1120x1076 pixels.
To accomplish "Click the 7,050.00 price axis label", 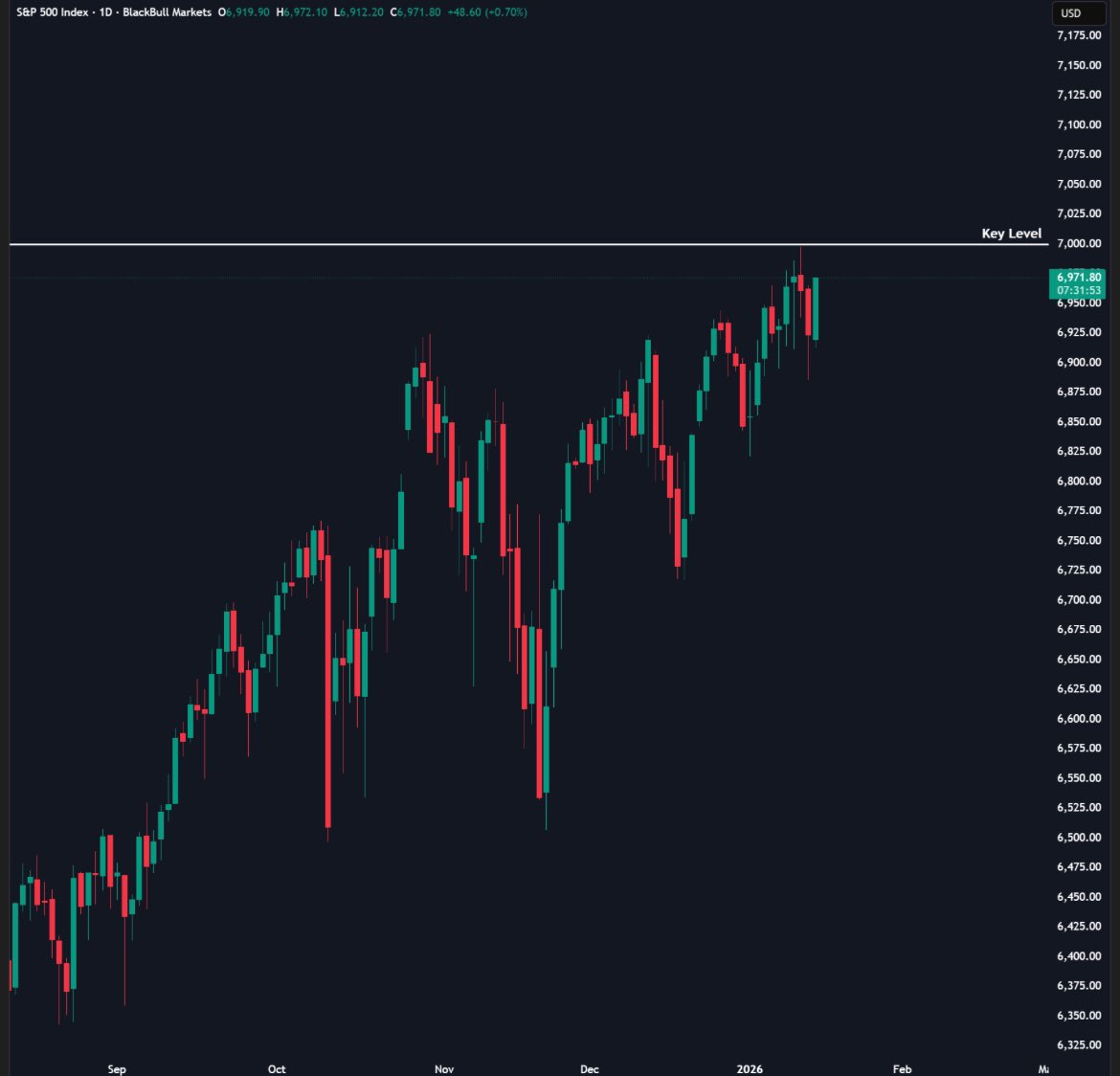I will (x=1079, y=184).
